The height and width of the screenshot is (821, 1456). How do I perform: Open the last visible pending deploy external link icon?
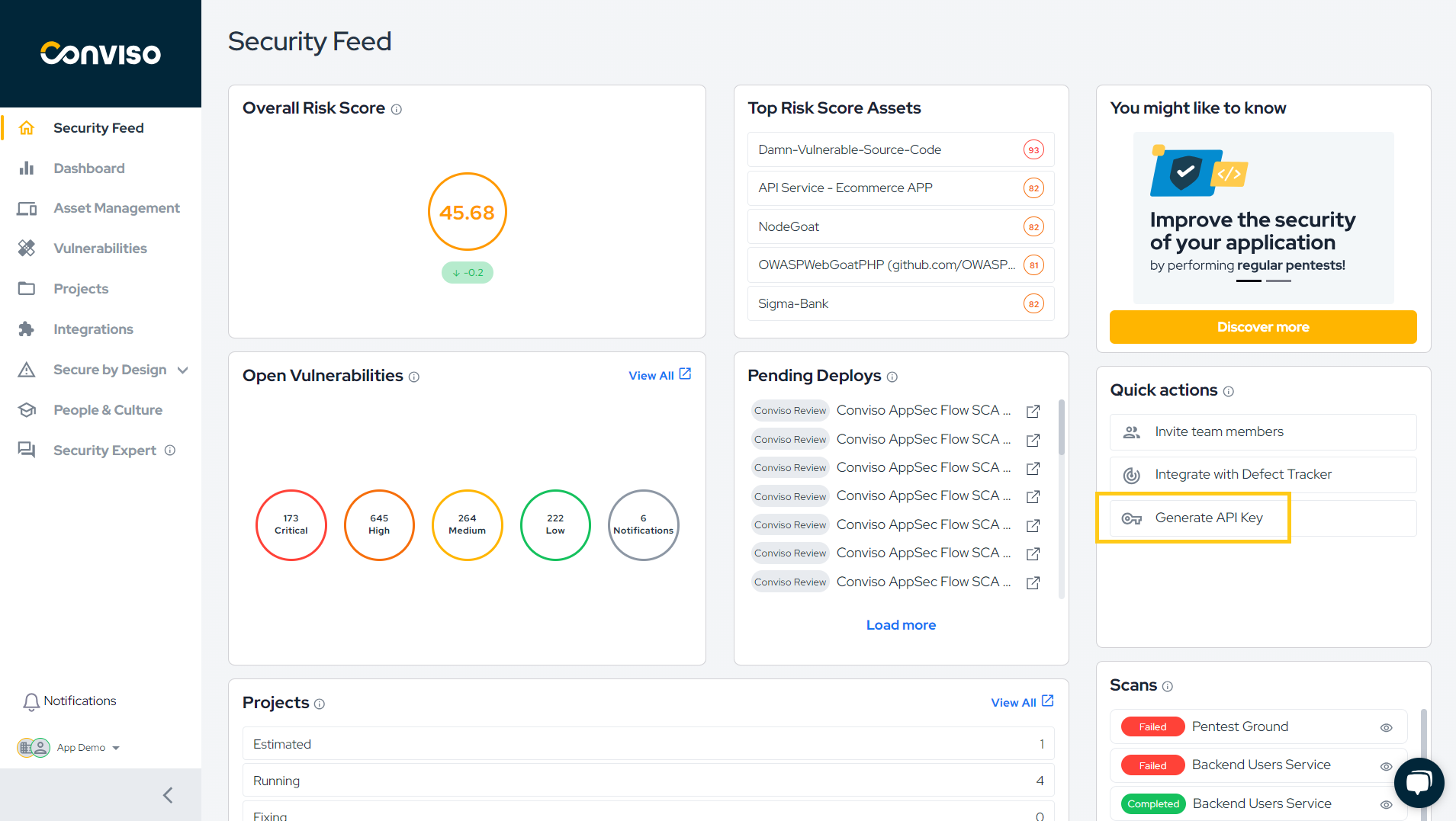[1033, 583]
